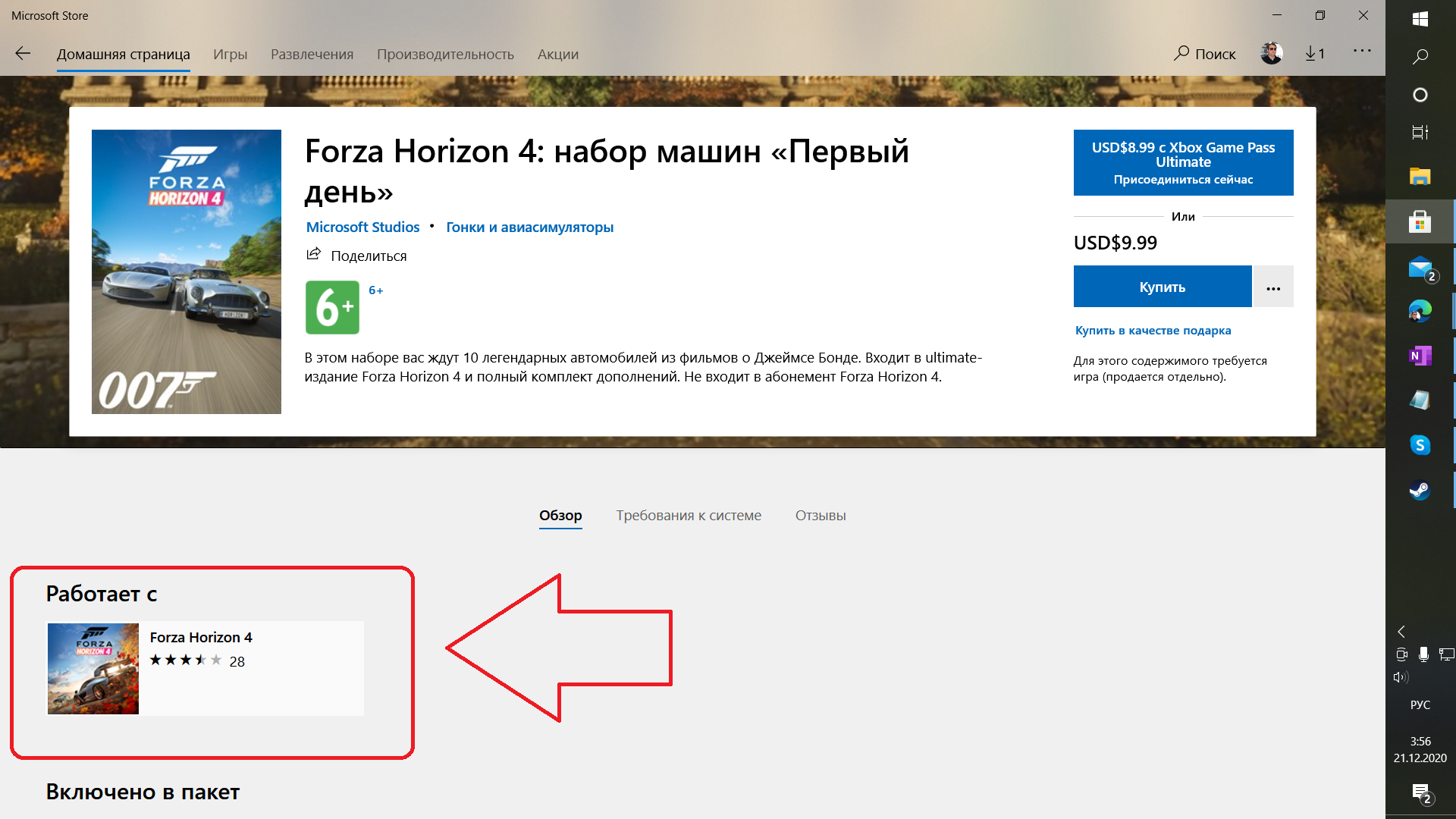Select Microsoft Store taskbar icon

click(1420, 221)
